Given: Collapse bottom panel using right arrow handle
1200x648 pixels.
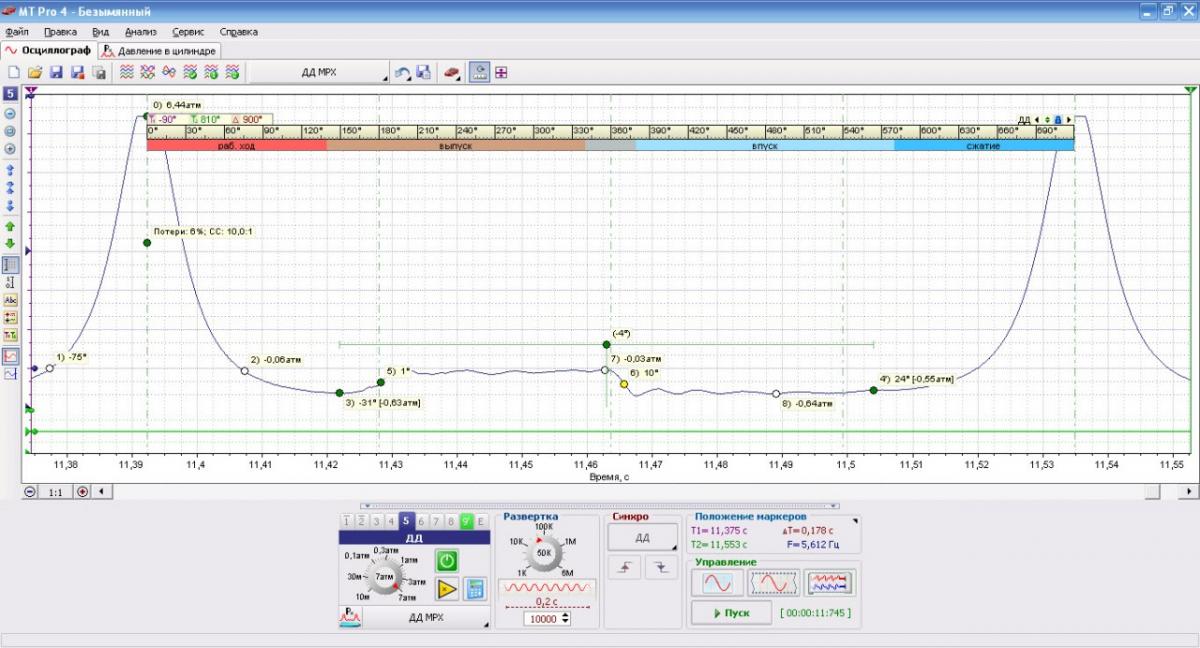Looking at the screenshot, I should [x=835, y=505].
